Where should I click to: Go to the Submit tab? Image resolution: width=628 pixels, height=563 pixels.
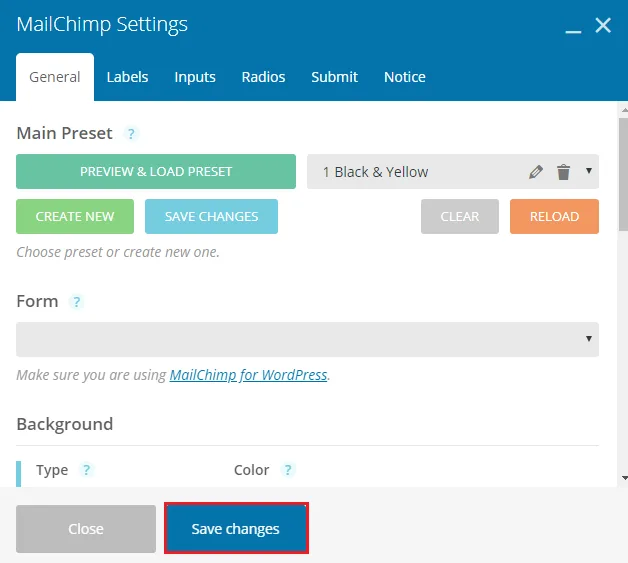pyautogui.click(x=334, y=77)
